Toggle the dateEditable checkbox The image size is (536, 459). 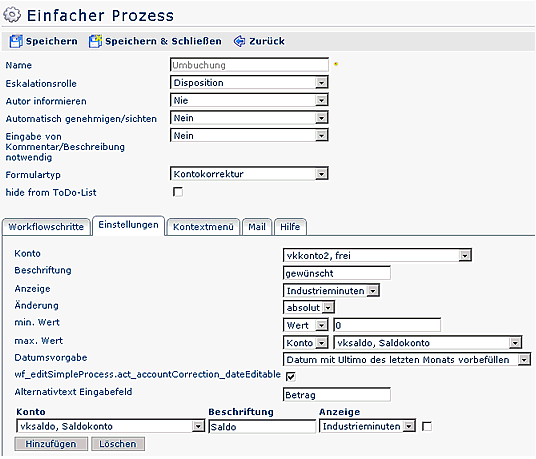291,377
